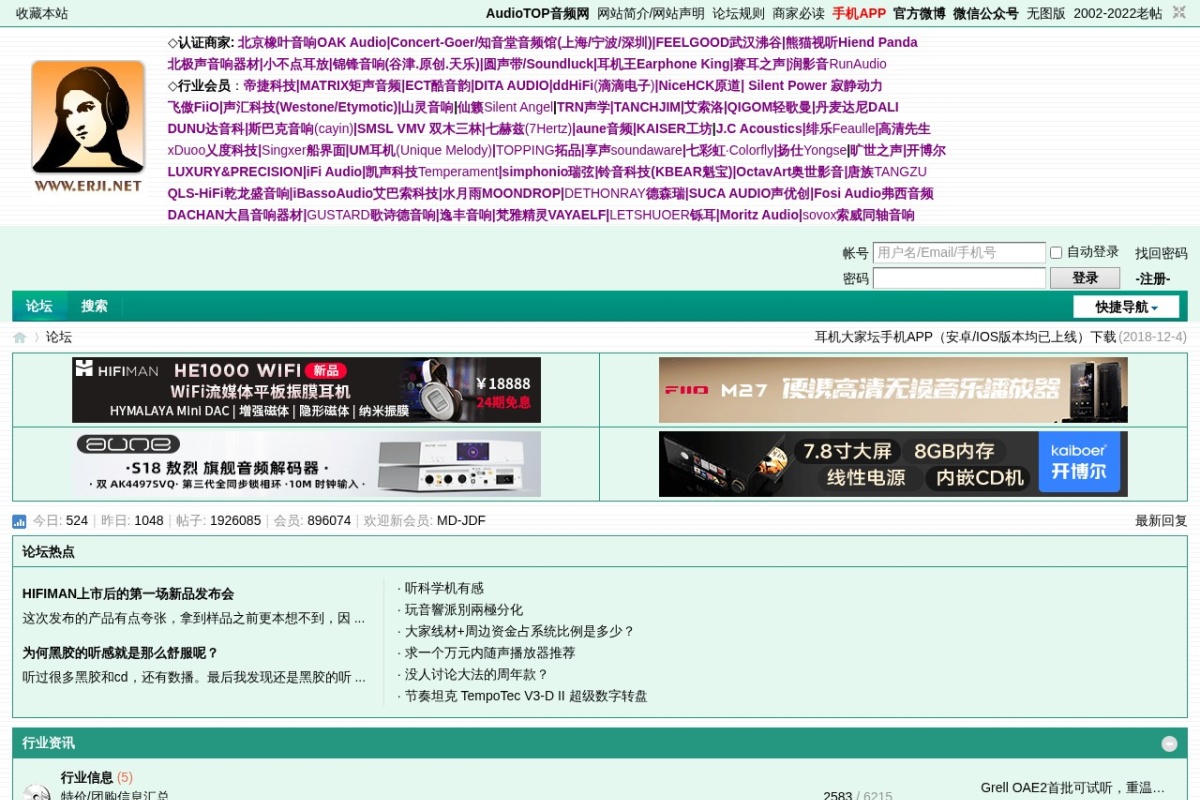This screenshot has width=1200, height=800.
Task: Open 官方微博 link
Action: pos(919,13)
